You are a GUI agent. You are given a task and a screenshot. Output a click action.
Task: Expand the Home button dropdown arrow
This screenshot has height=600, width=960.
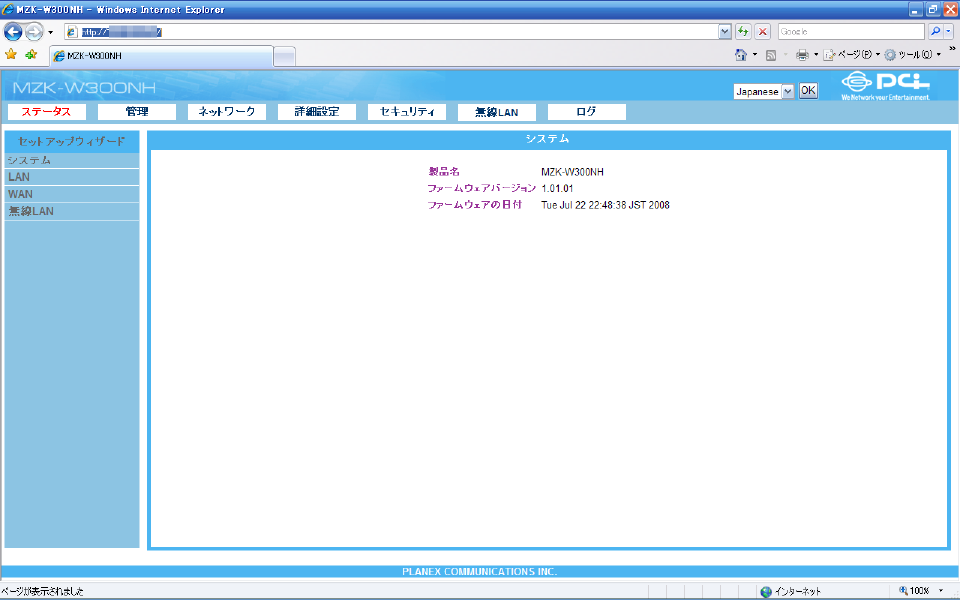pos(754,55)
